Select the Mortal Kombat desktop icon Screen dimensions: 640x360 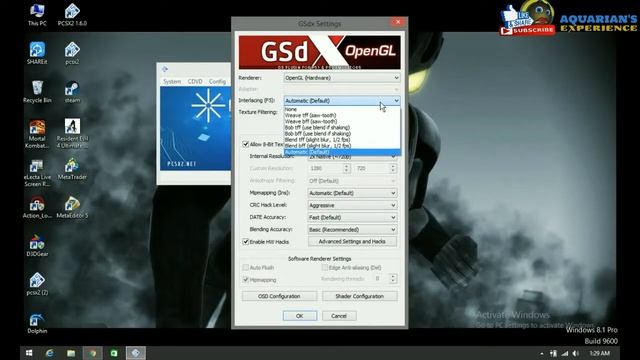(x=37, y=133)
